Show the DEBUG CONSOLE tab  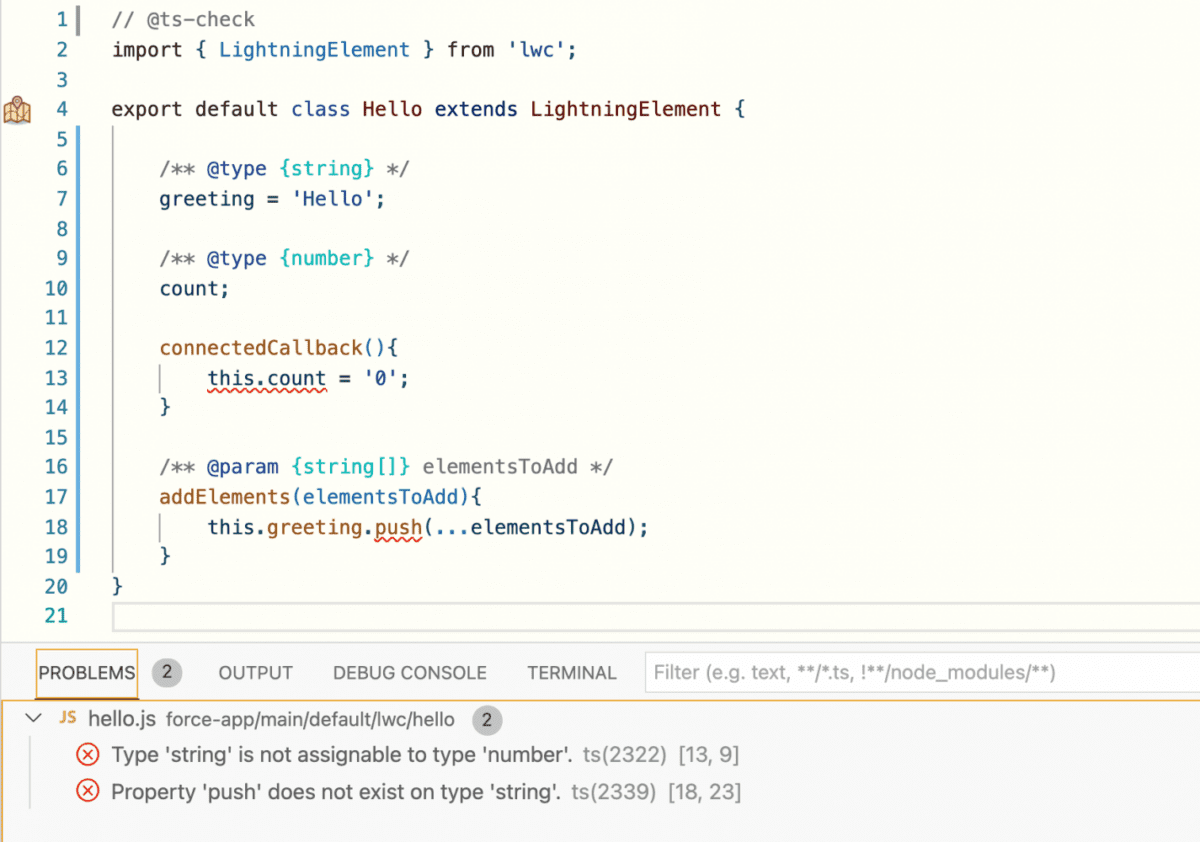(x=410, y=673)
